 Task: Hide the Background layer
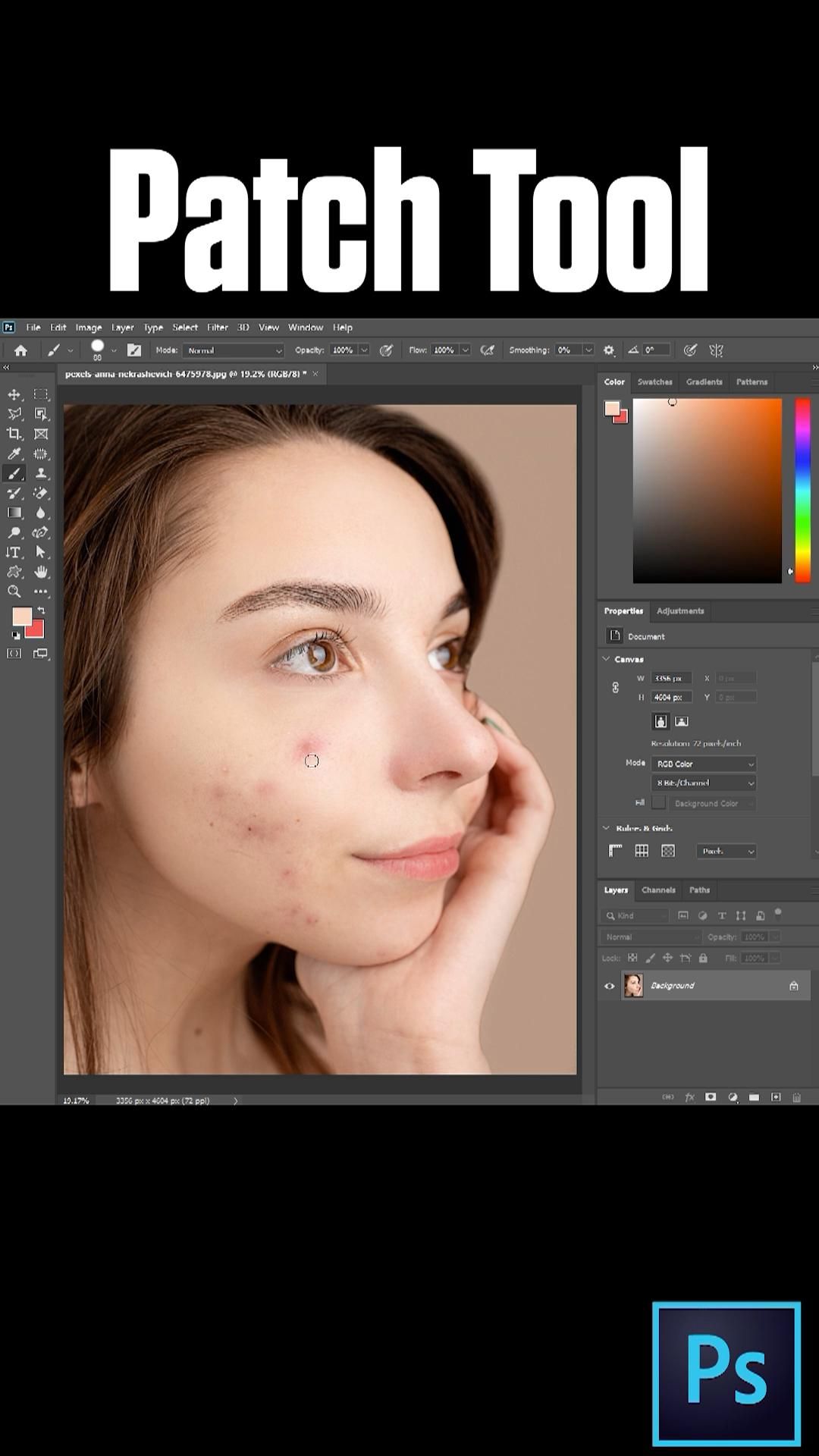point(610,986)
